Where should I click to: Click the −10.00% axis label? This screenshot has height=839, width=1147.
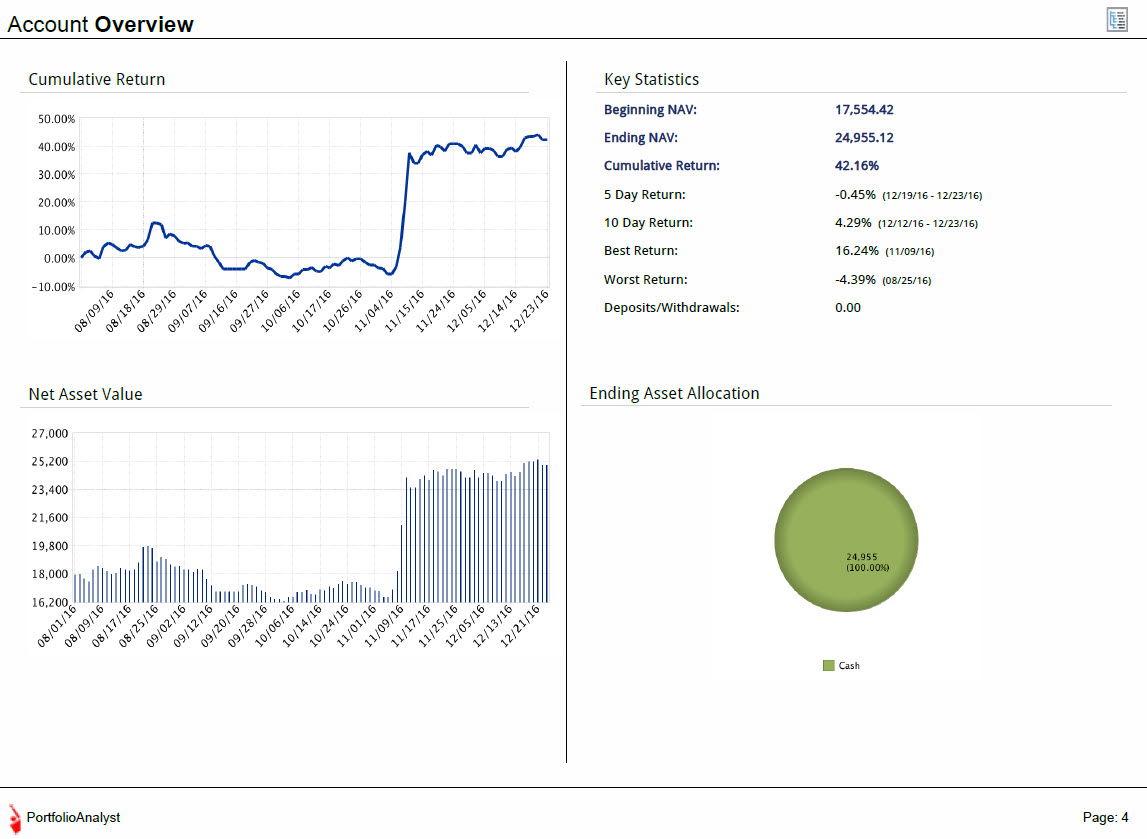click(x=53, y=287)
